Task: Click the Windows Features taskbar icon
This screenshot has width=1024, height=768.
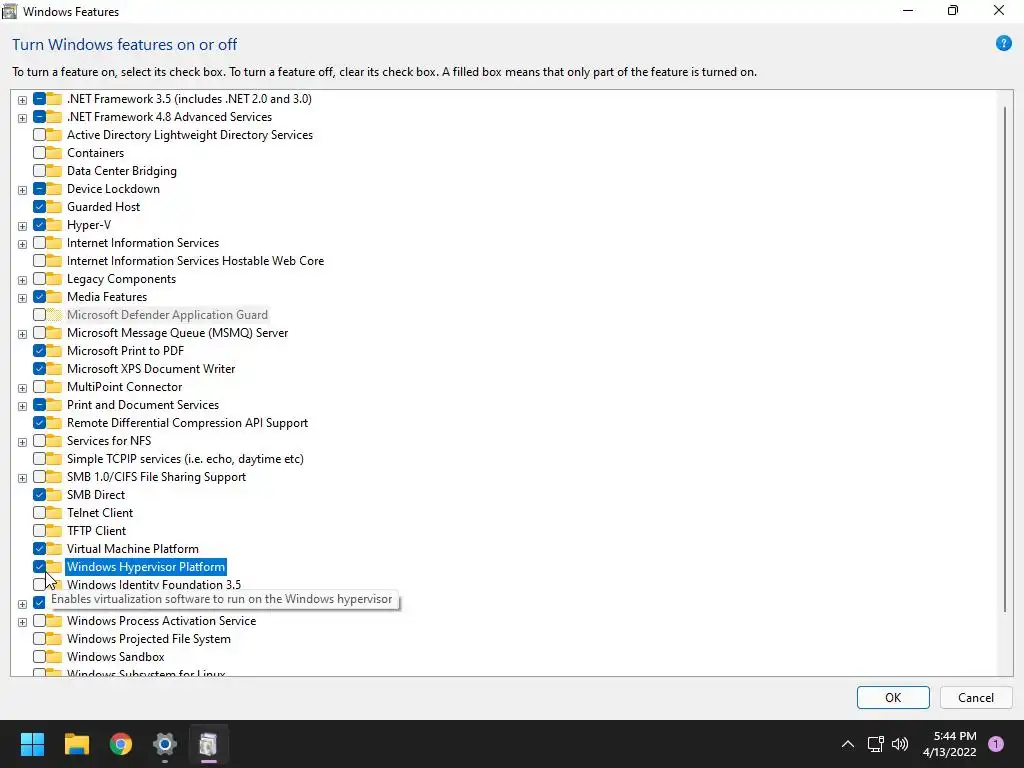Action: pos(208,744)
